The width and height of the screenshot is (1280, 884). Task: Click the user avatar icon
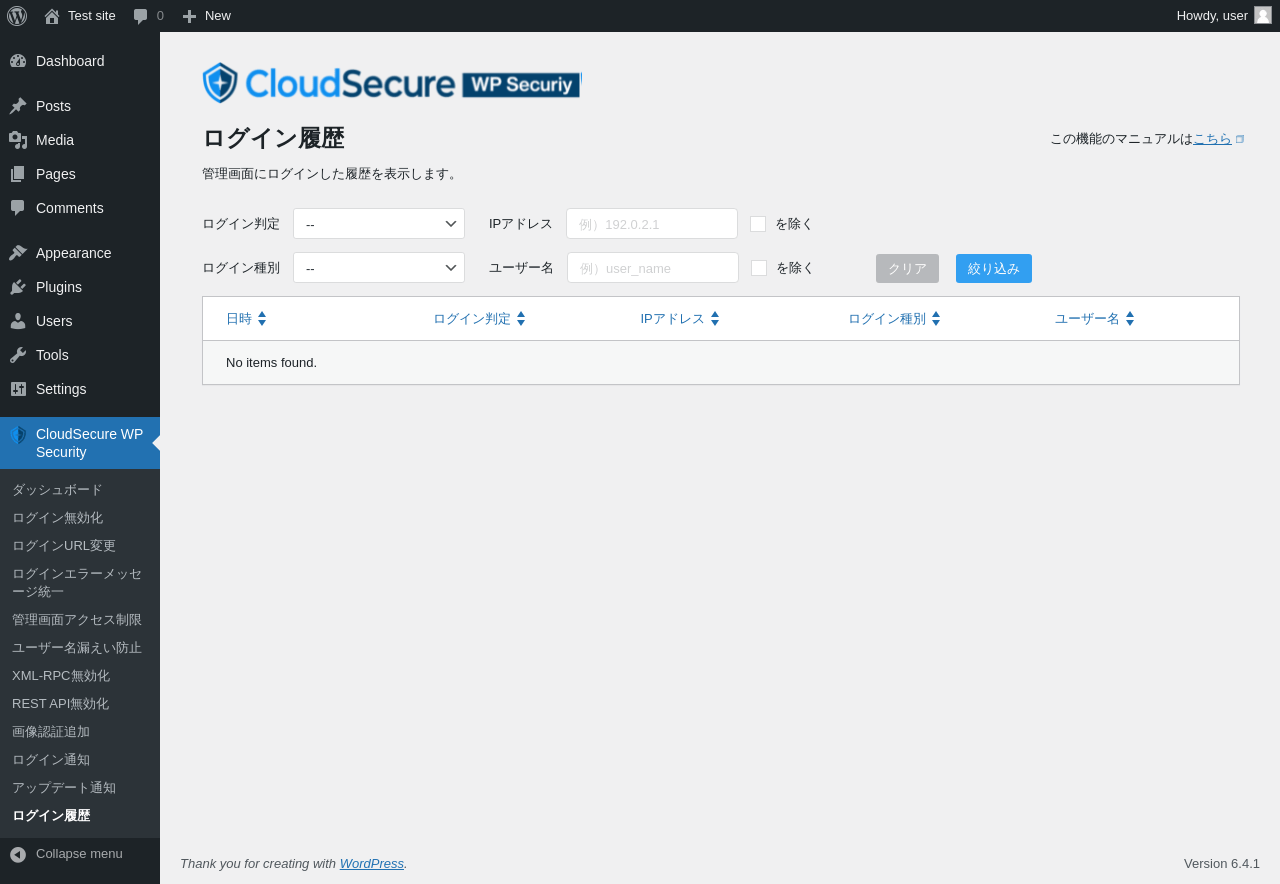[1263, 15]
